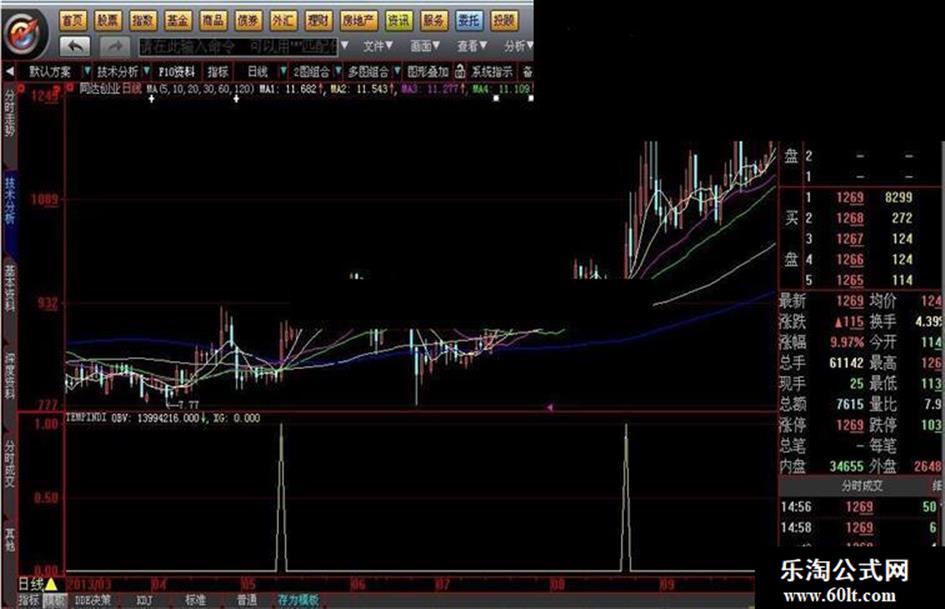
Task: Open the 查看 view menu
Action: pos(471,46)
